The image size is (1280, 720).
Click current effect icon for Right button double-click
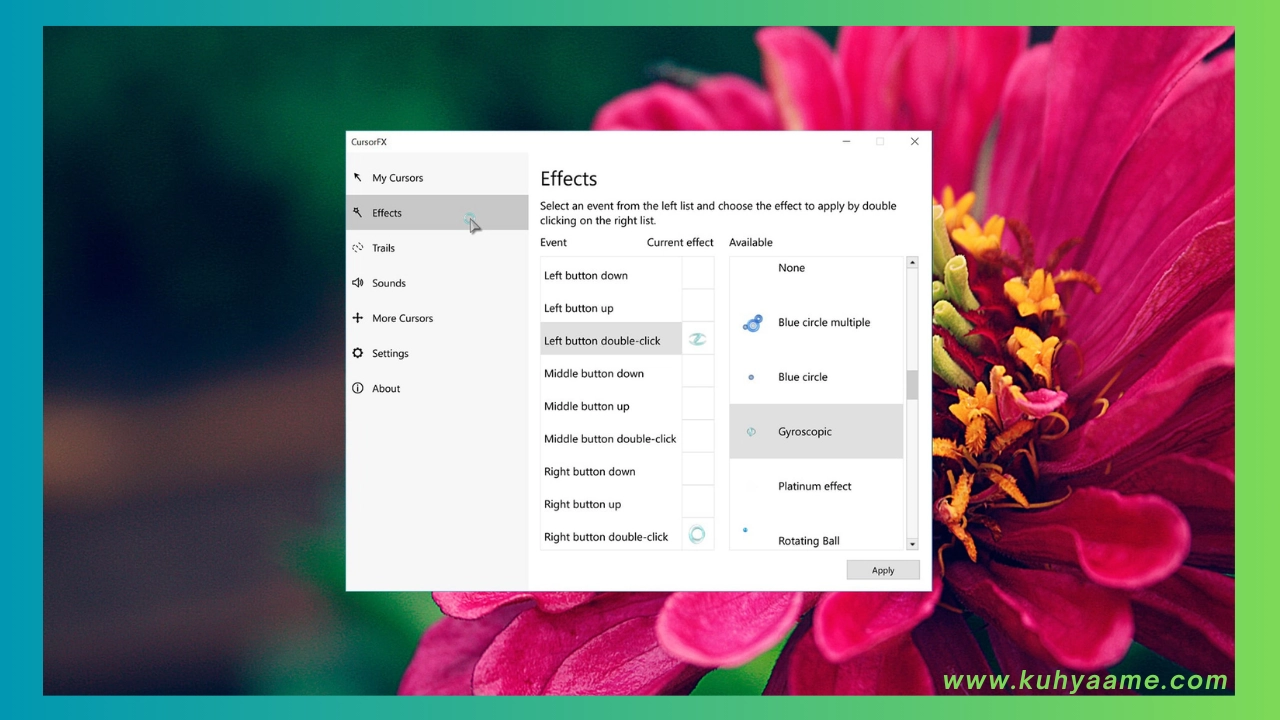pyautogui.click(x=697, y=535)
